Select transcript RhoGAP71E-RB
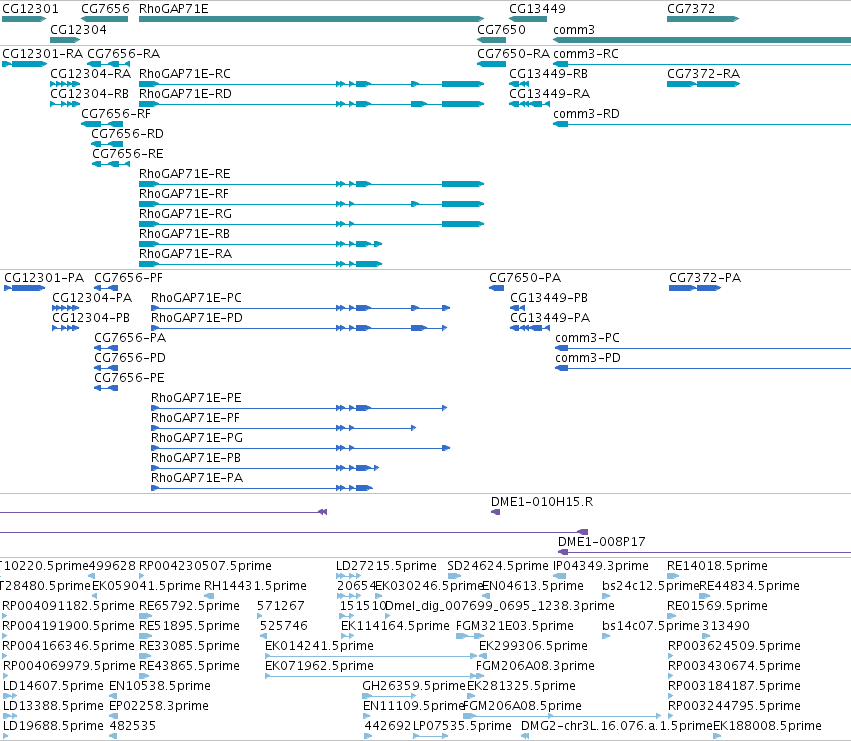851x741 pixels. click(261, 244)
